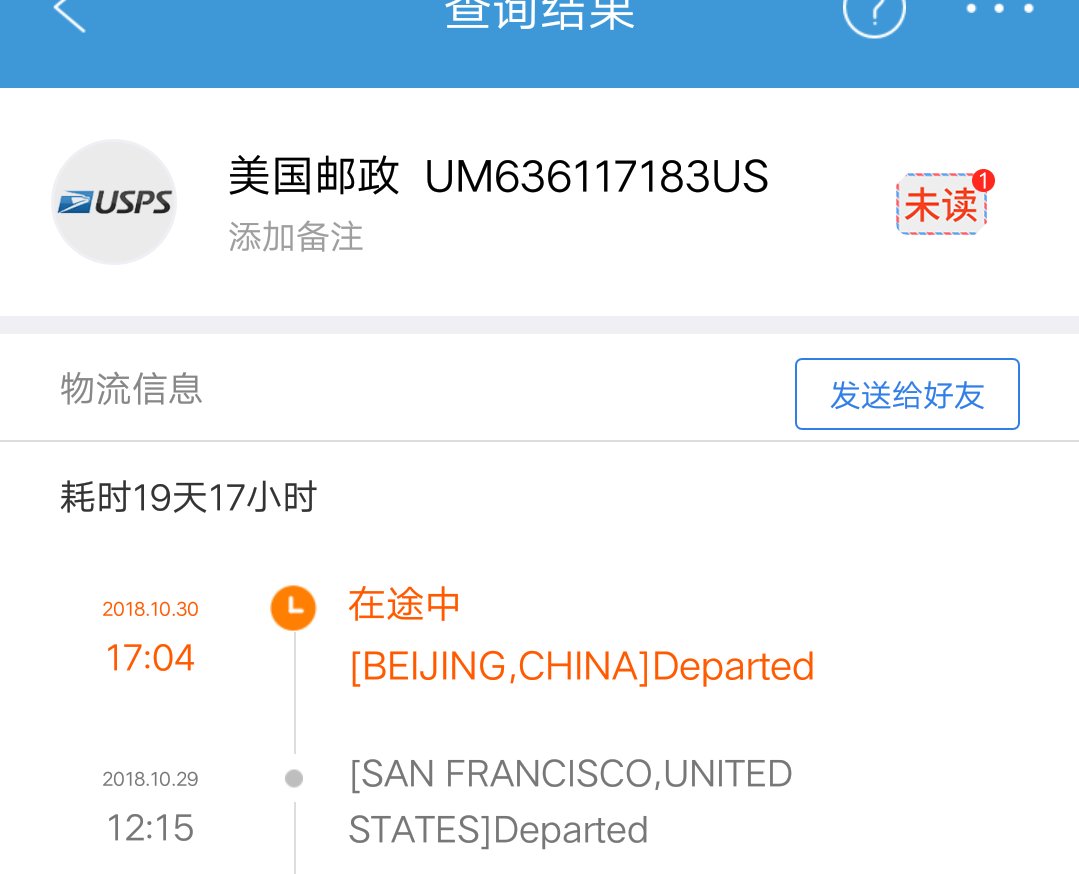
Task: Tap the 查询结果 page title
Action: click(540, 14)
